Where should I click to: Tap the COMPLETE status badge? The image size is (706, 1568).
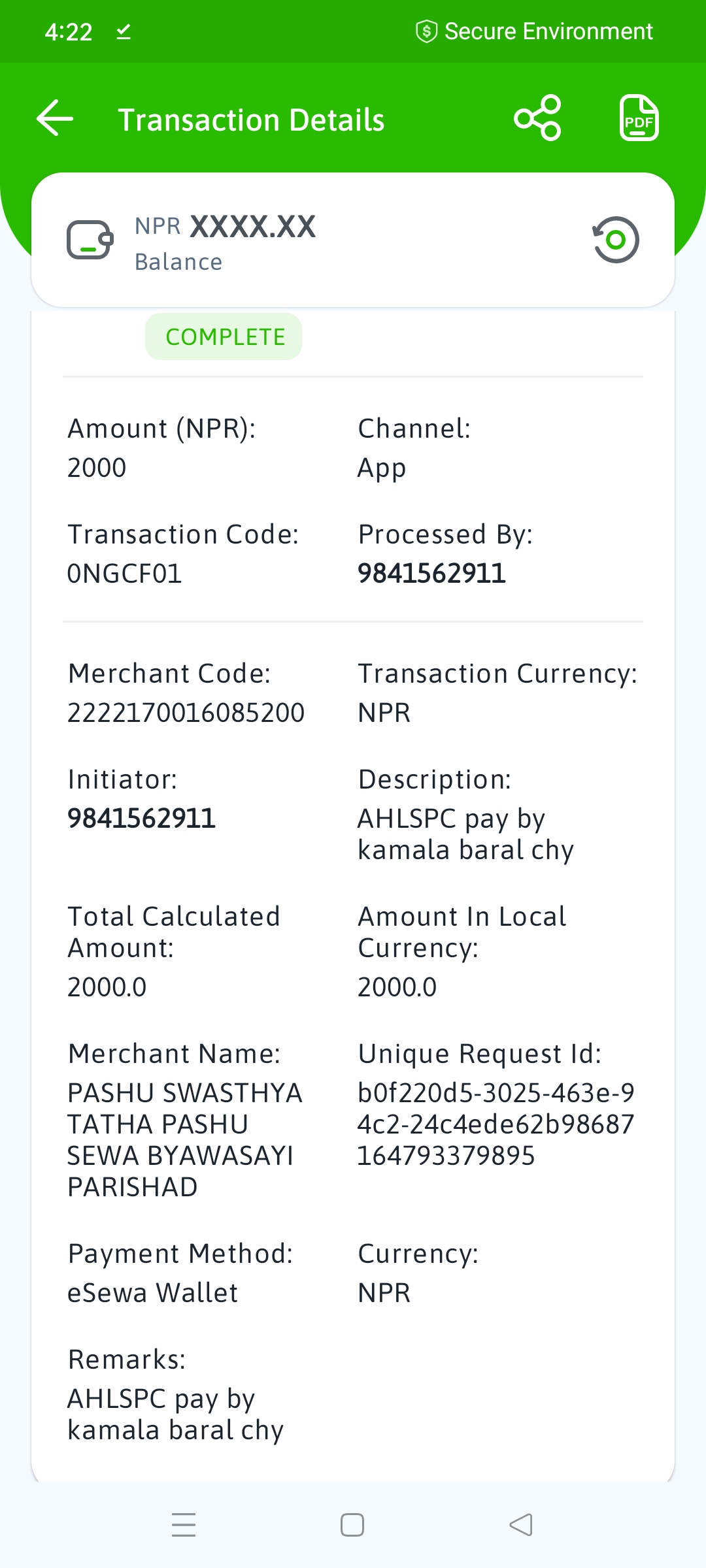coord(224,336)
